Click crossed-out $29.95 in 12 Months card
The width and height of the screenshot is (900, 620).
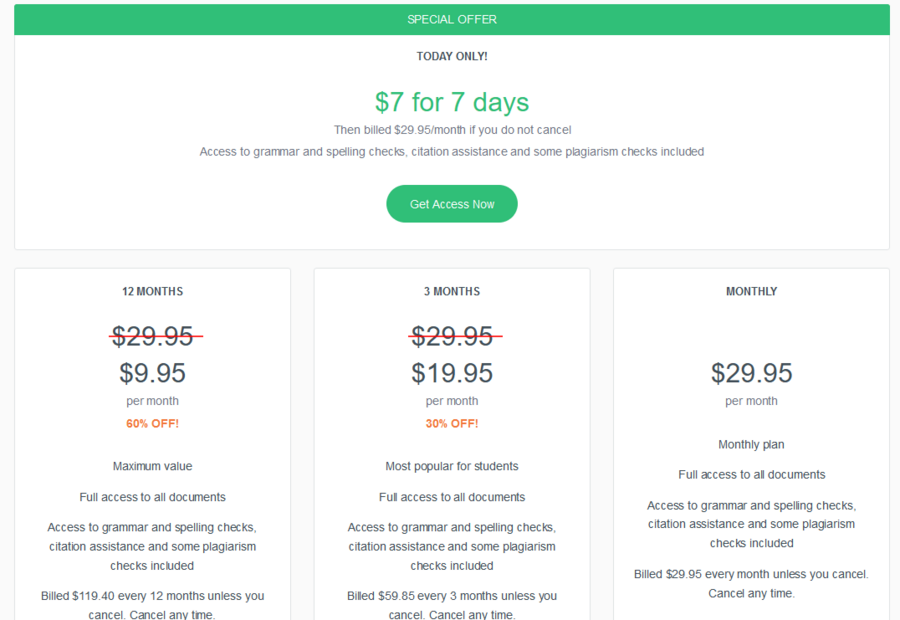click(x=152, y=336)
